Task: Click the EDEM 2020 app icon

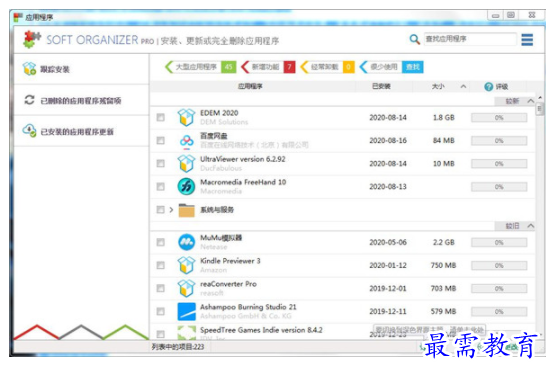Action: 186,117
